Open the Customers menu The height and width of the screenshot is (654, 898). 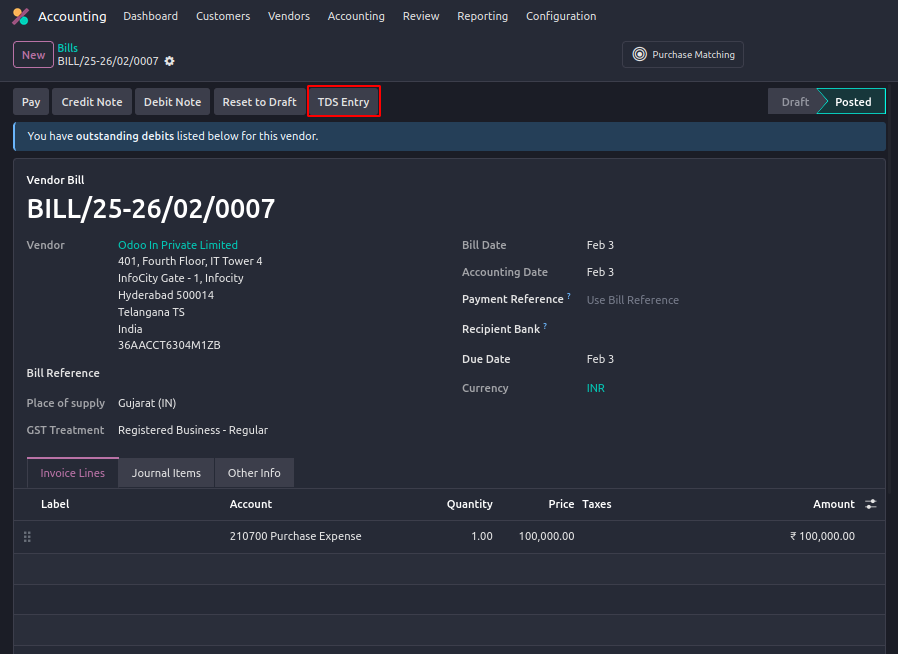pos(223,16)
